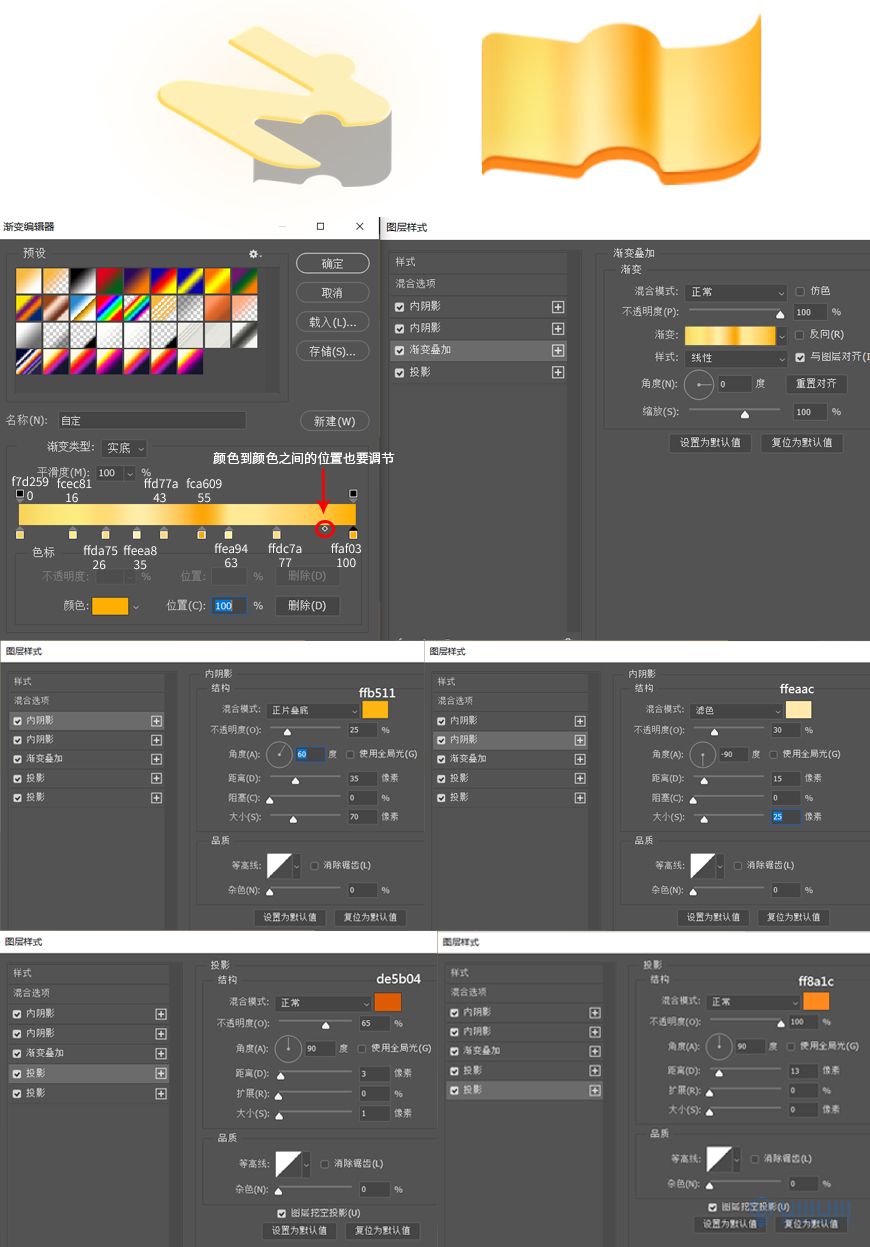Toggle the 反向(R) reverse checkbox

click(x=800, y=335)
